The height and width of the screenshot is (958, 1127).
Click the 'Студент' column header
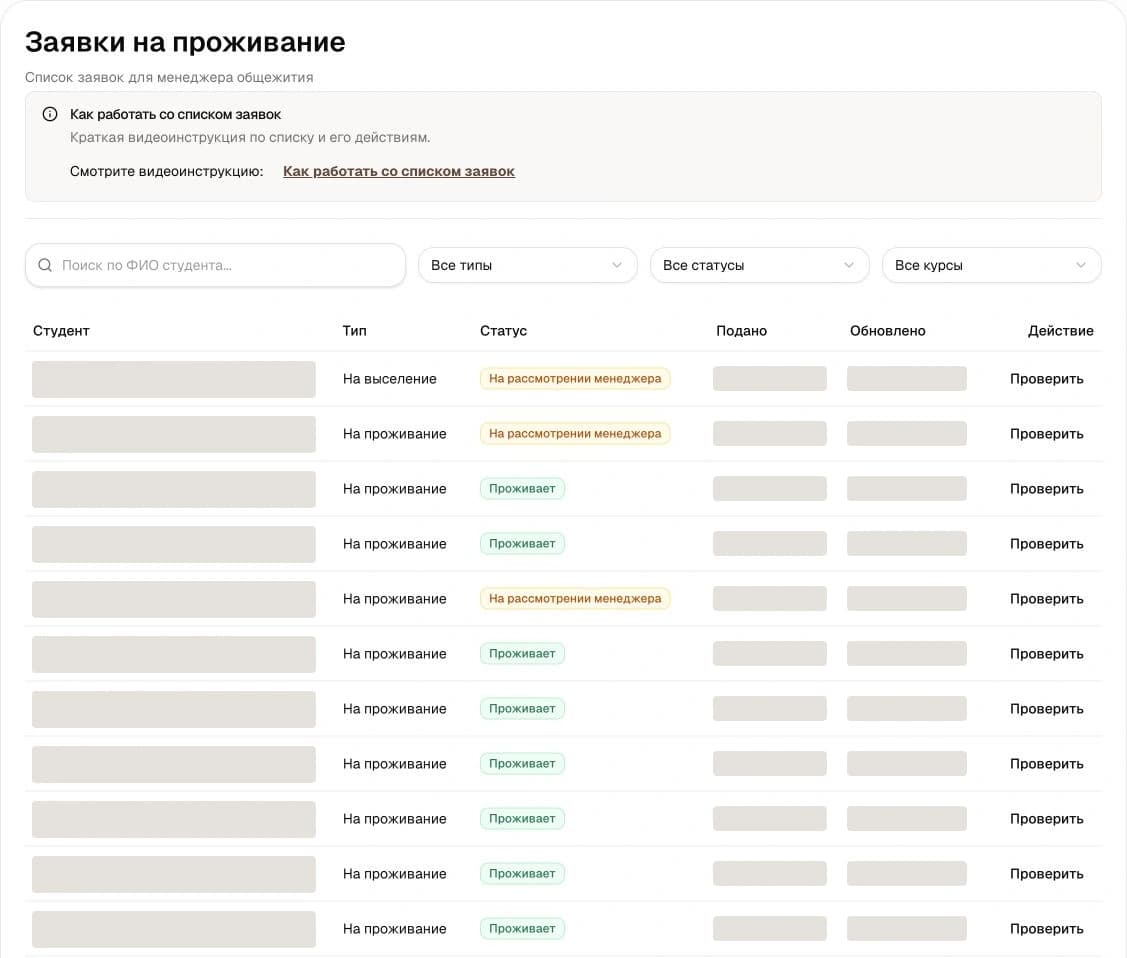point(61,331)
